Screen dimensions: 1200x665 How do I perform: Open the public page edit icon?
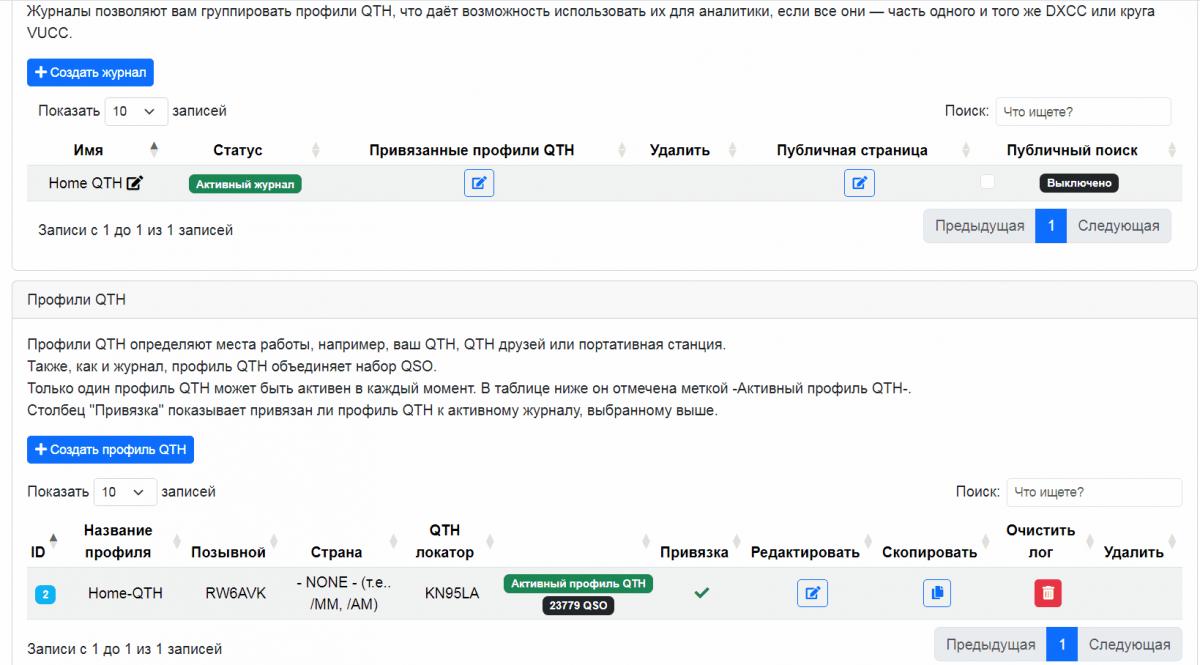point(859,183)
